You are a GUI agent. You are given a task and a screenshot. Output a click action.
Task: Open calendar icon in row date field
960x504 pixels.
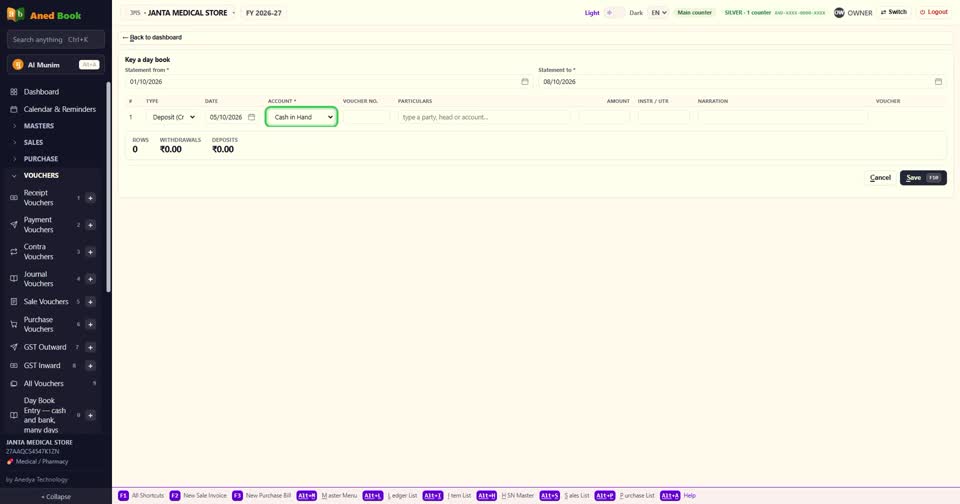[251, 117]
